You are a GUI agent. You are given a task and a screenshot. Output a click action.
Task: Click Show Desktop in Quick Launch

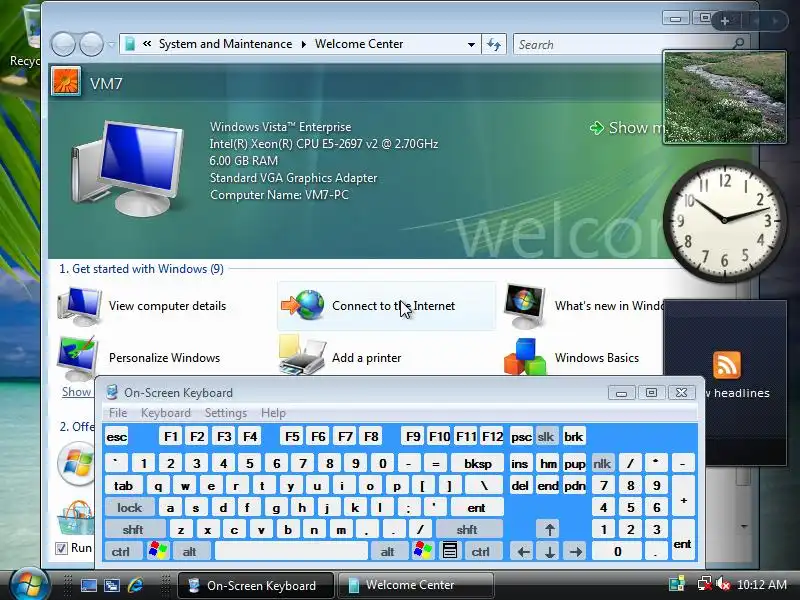(89, 585)
